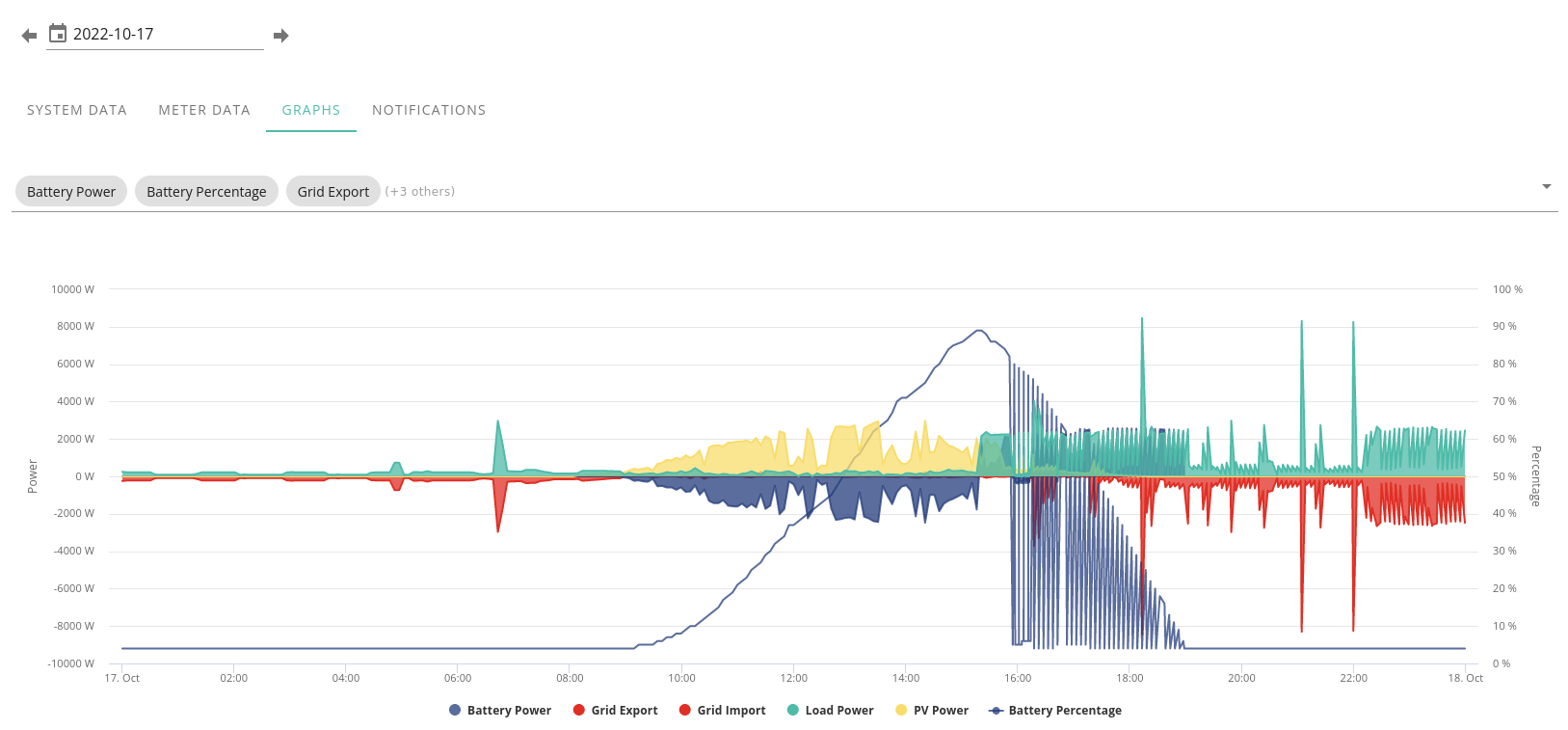1568x730 pixels.
Task: Click the Battery Percentage legend line marker
Action: tap(997, 711)
